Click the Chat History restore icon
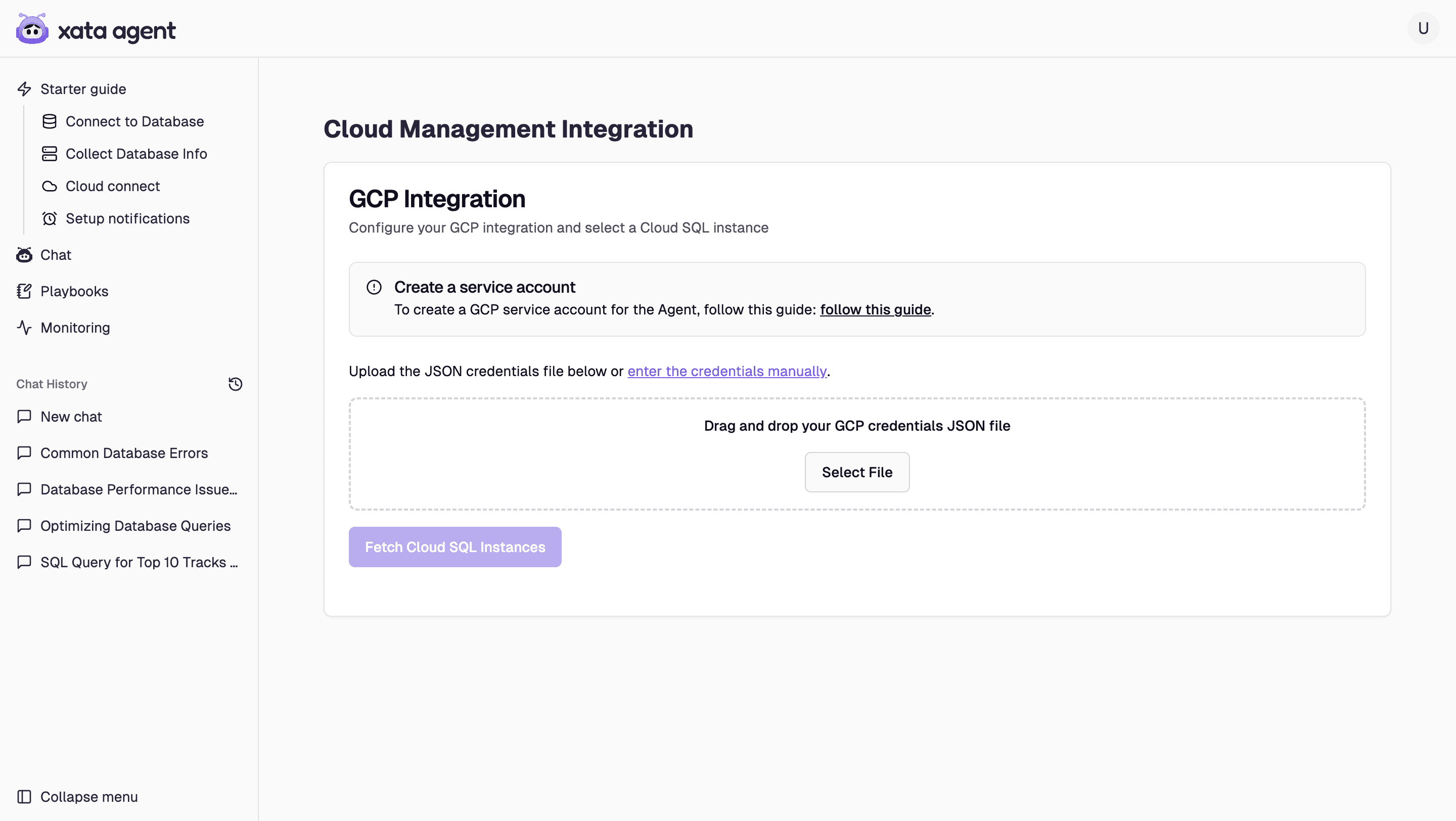The height and width of the screenshot is (821, 1456). (235, 384)
